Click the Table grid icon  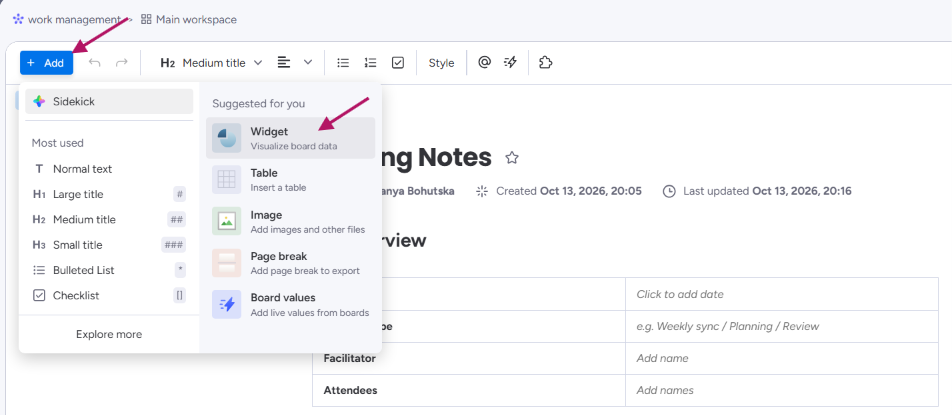click(x=226, y=180)
